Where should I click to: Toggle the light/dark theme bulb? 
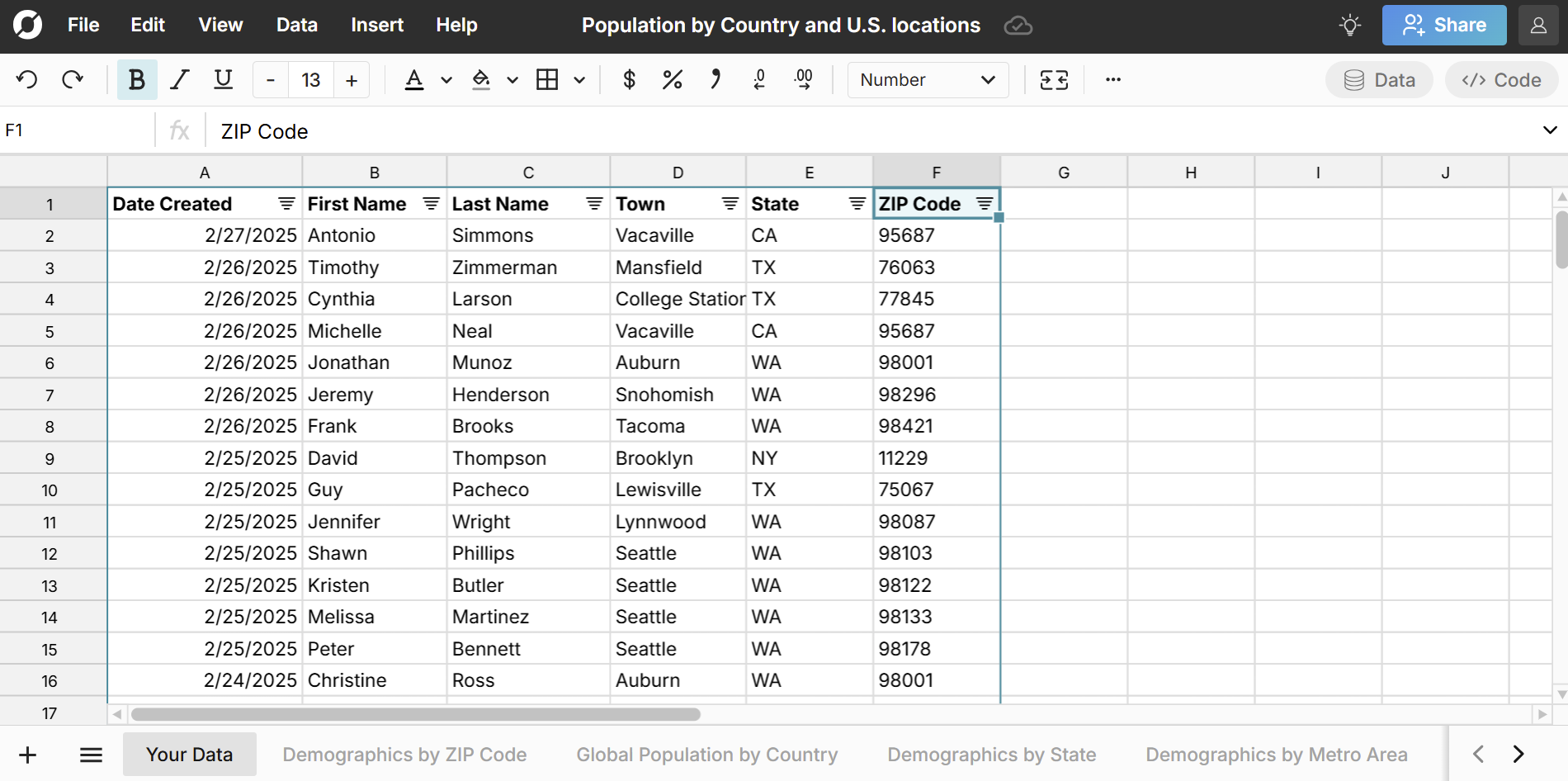tap(1350, 26)
